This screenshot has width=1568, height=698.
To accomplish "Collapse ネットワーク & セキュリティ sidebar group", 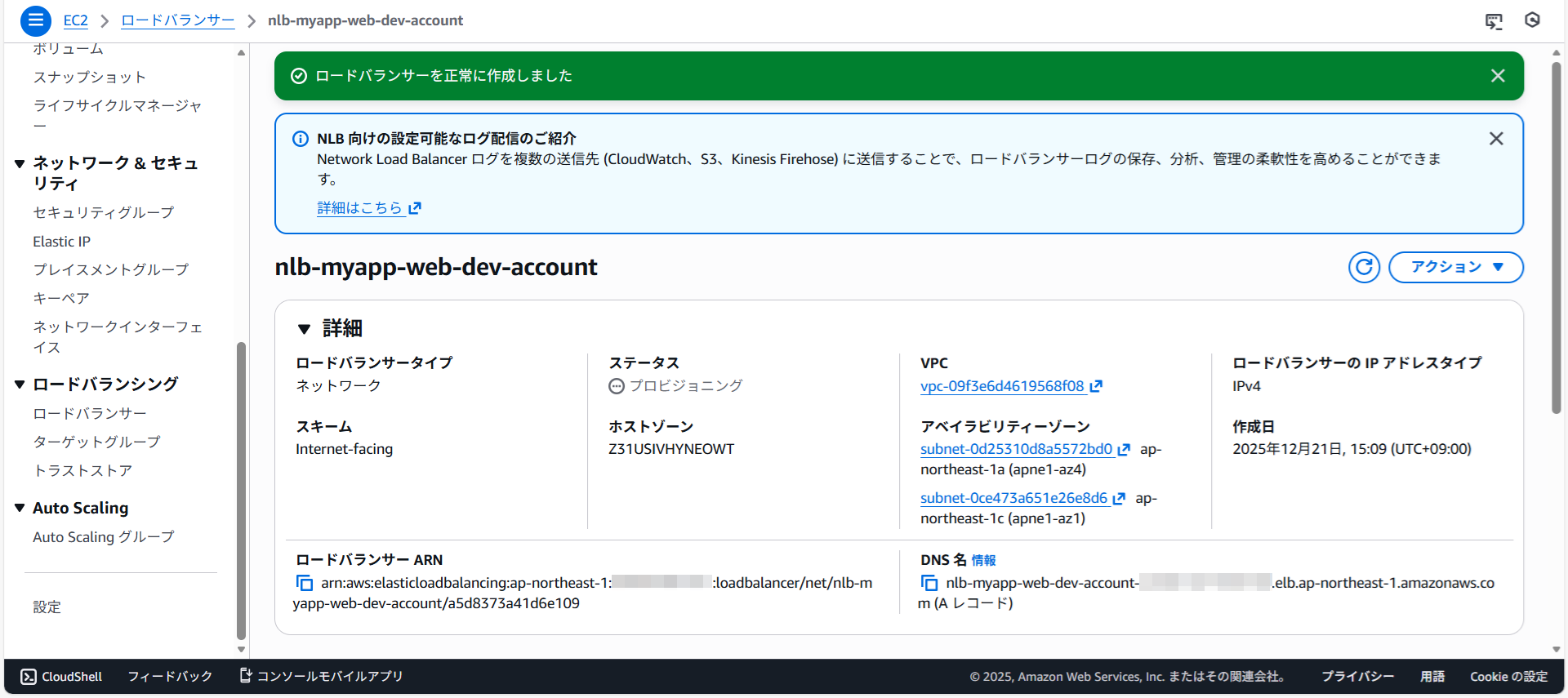I will tap(20, 163).
